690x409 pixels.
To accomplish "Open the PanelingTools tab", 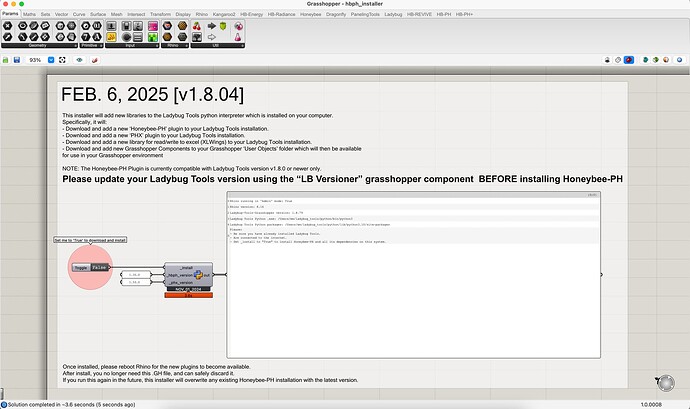I will (365, 14).
